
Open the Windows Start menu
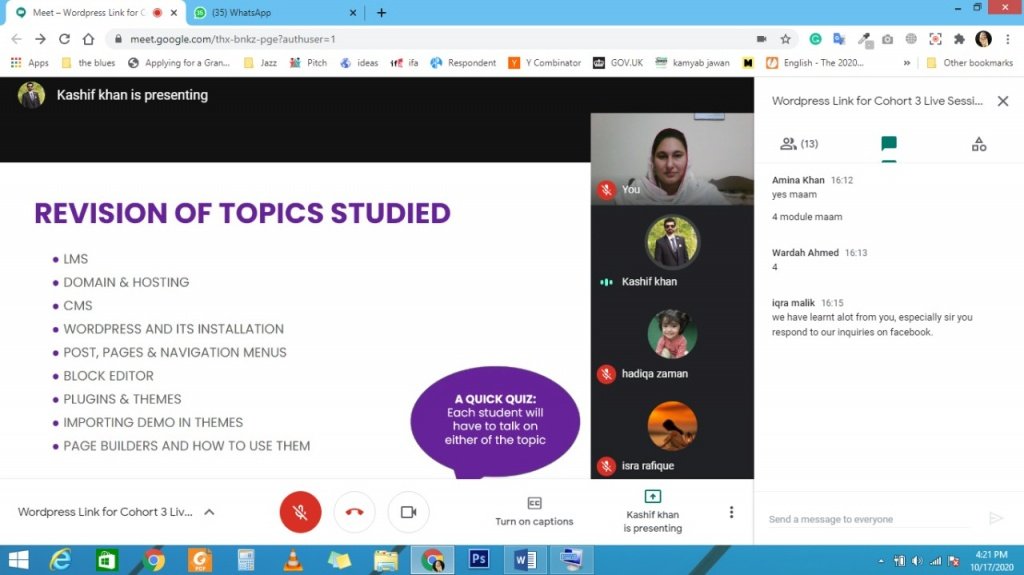pyautogui.click(x=18, y=560)
